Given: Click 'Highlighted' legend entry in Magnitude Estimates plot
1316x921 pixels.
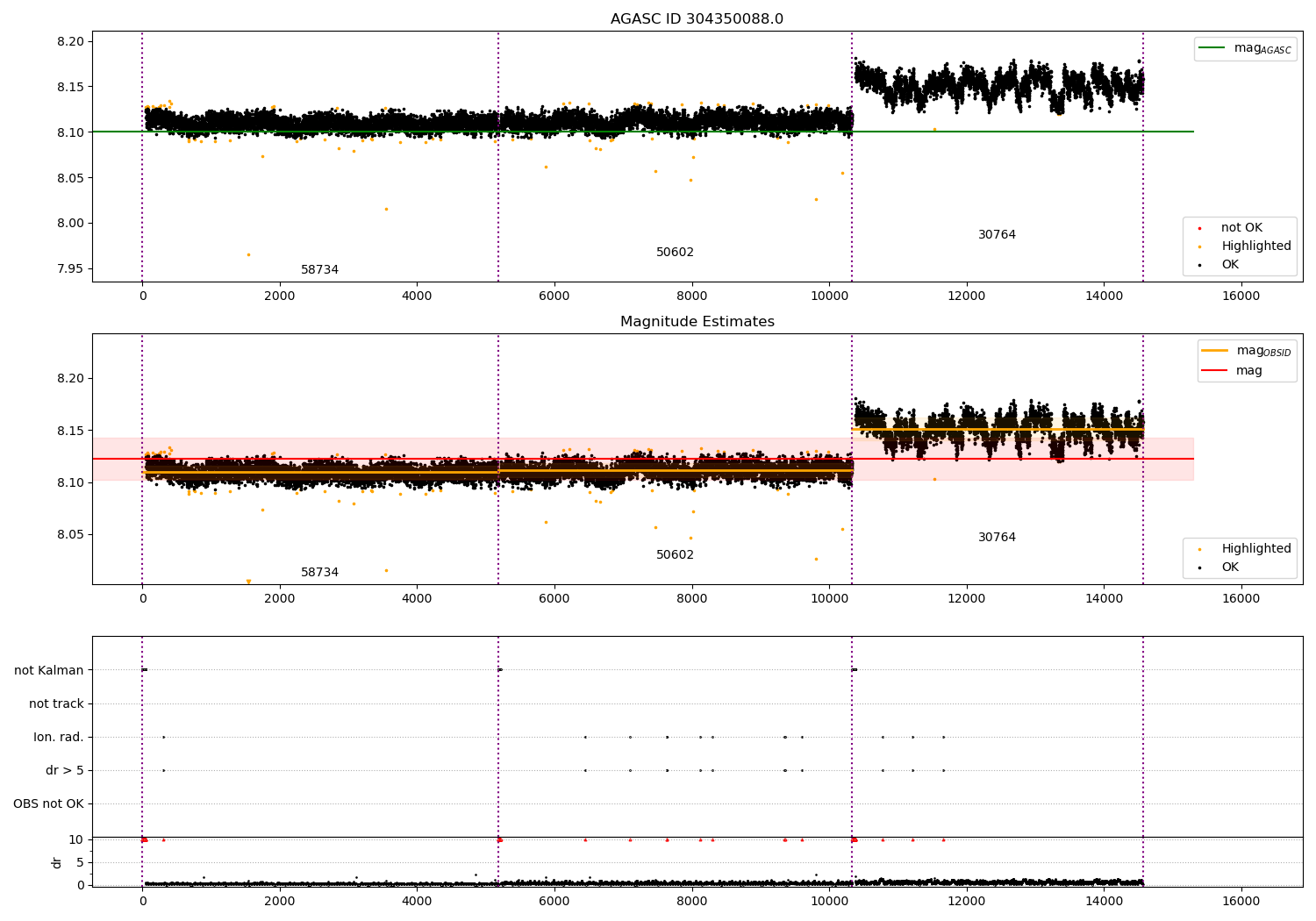Looking at the screenshot, I should (1244, 549).
